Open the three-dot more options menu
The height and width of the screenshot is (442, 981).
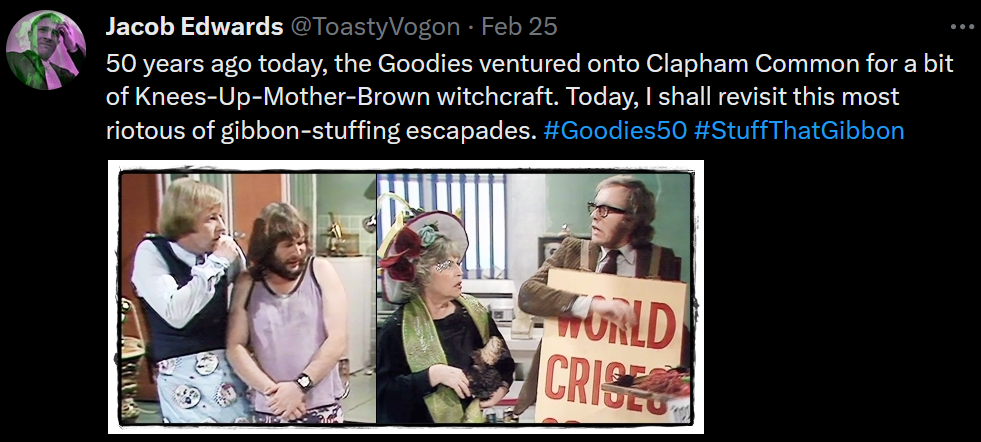pos(962,27)
